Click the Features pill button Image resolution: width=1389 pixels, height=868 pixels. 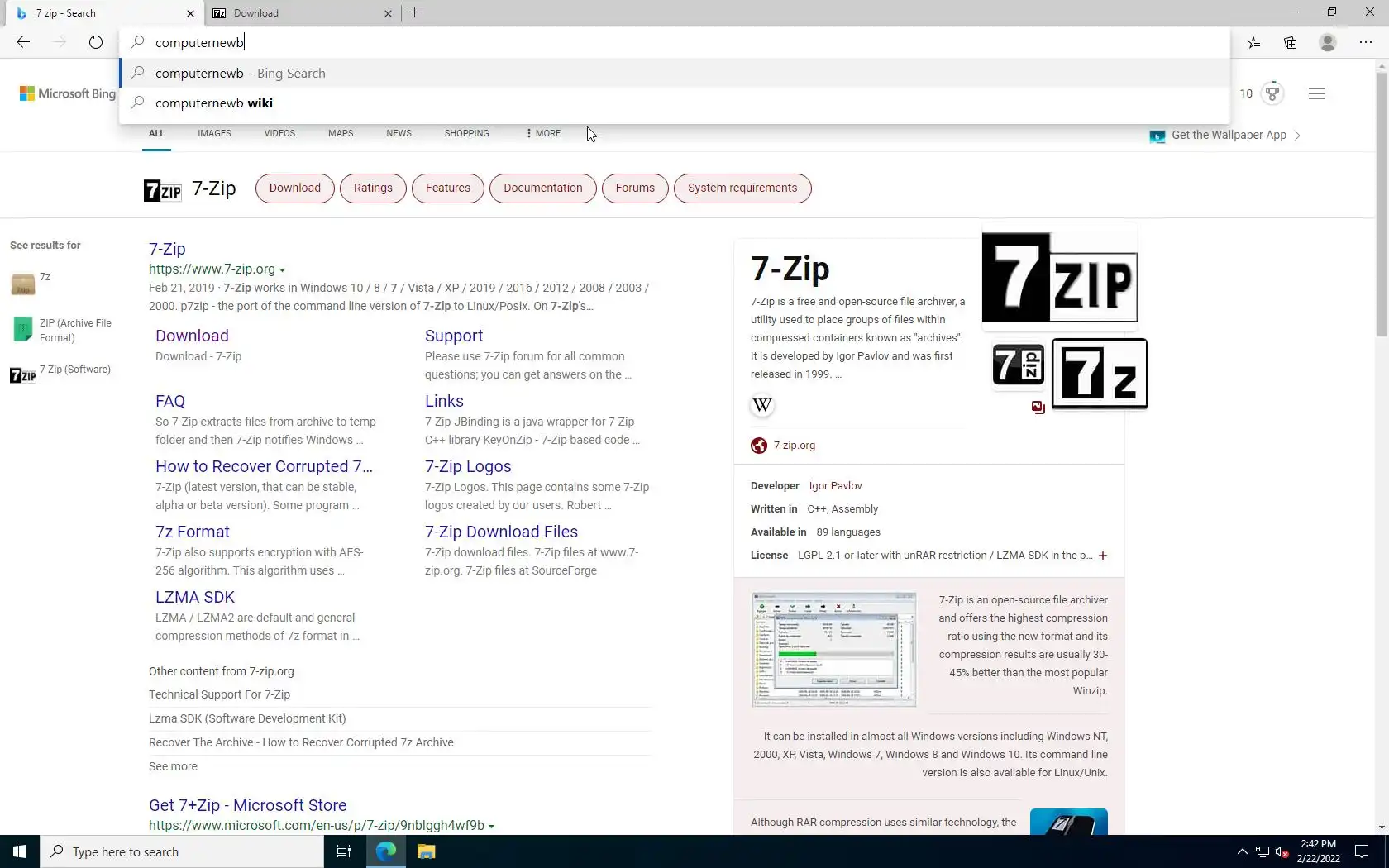[x=448, y=188]
